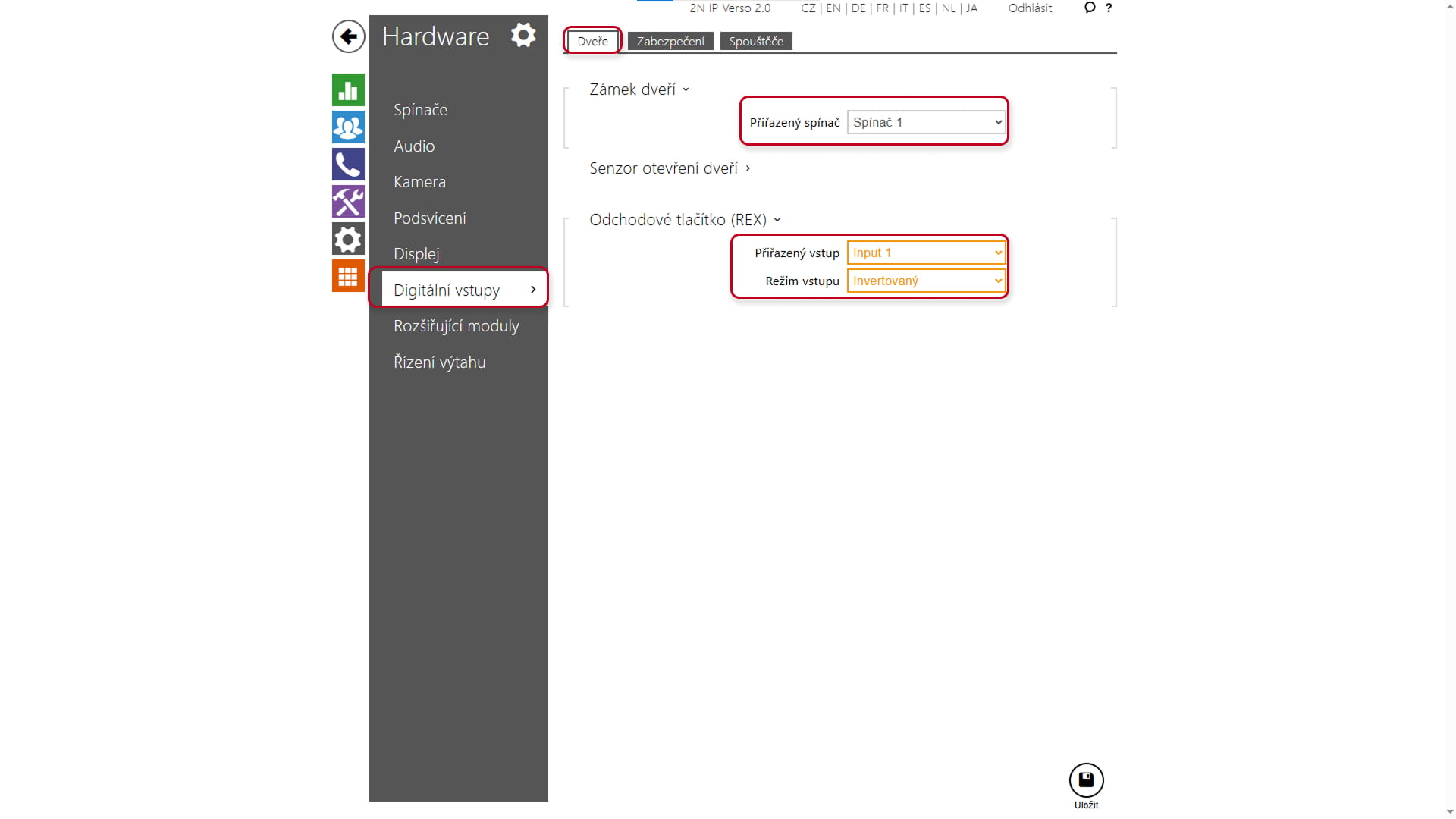Click the Hardware heading text
1456x819 pixels.
point(435,36)
